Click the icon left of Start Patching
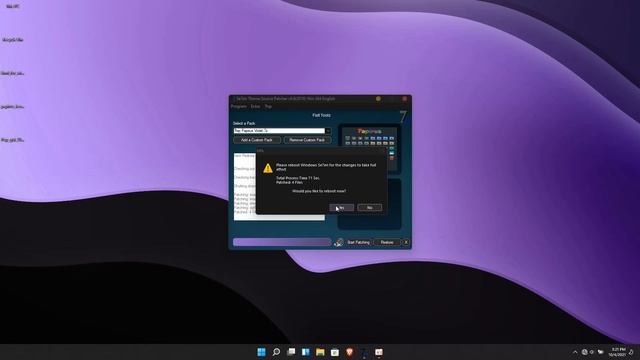Image resolution: width=640 pixels, height=360 pixels. (339, 242)
